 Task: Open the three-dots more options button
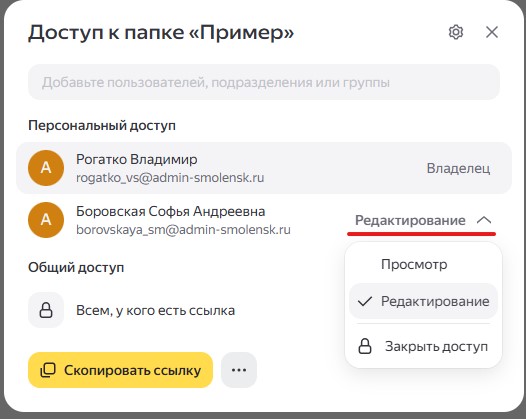point(239,370)
